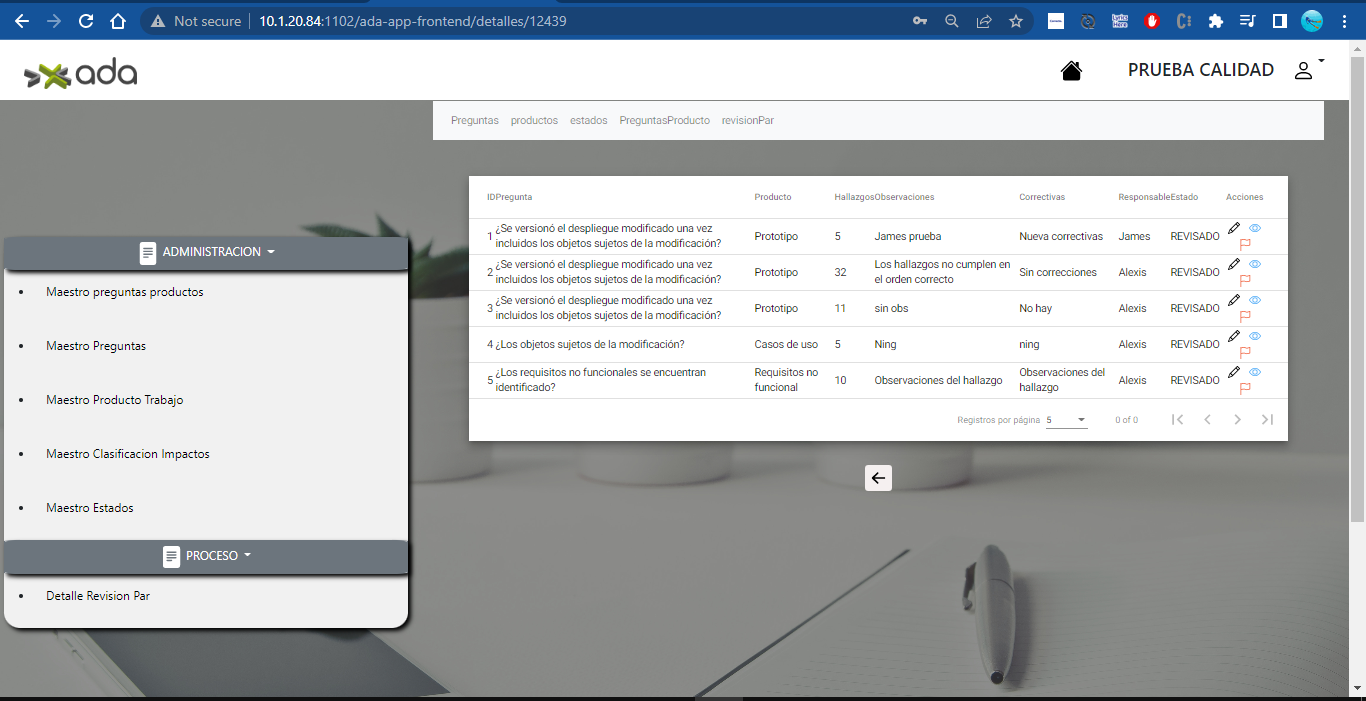The image size is (1366, 701).
Task: Open the user profile menu
Action: pyautogui.click(x=1306, y=70)
